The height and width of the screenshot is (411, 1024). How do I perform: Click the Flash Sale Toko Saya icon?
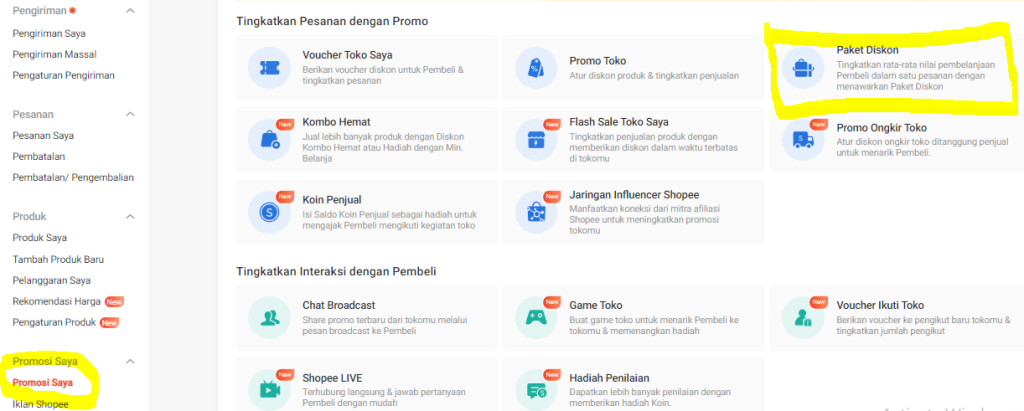[x=536, y=139]
